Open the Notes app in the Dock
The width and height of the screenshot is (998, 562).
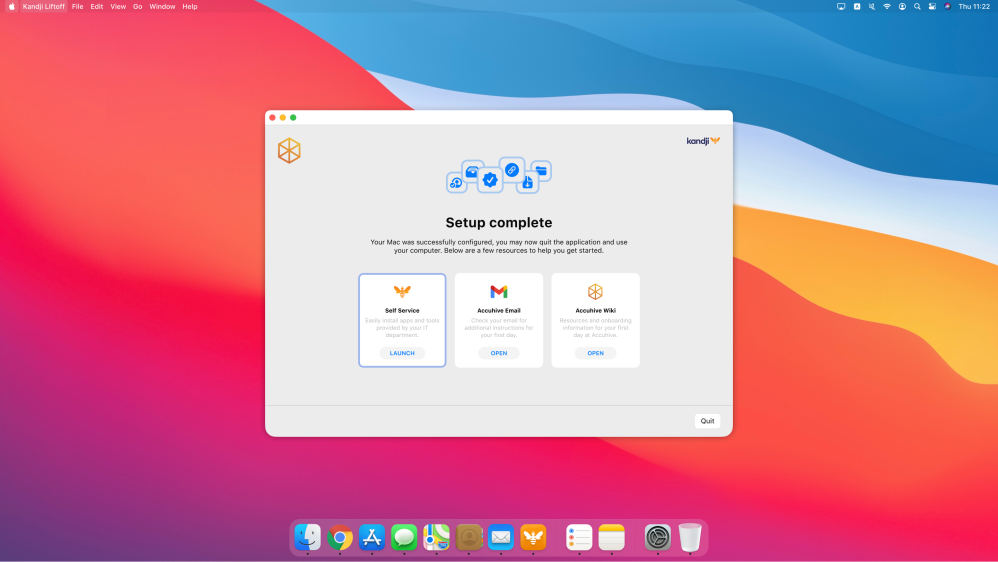click(611, 538)
